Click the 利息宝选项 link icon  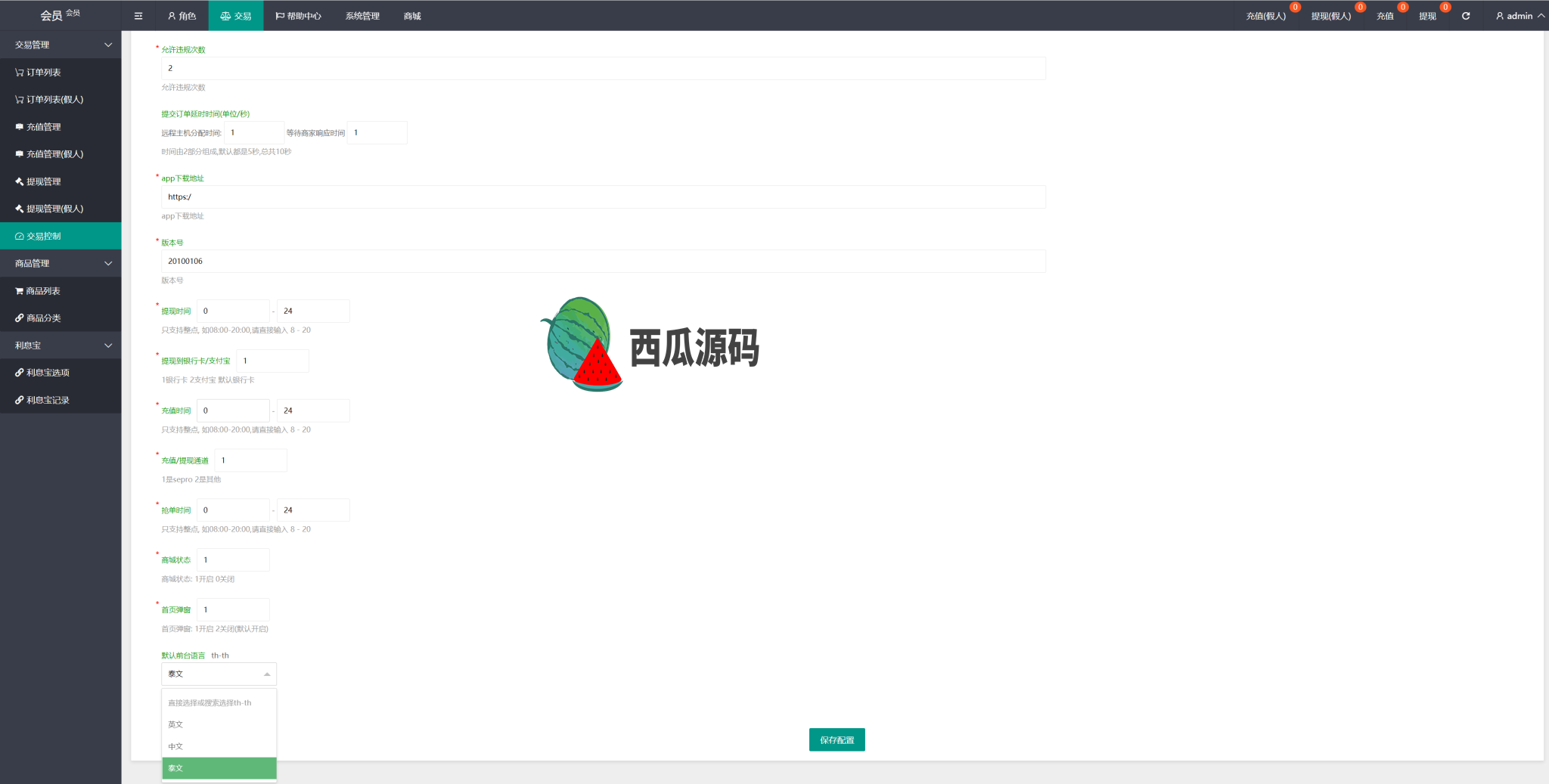20,372
